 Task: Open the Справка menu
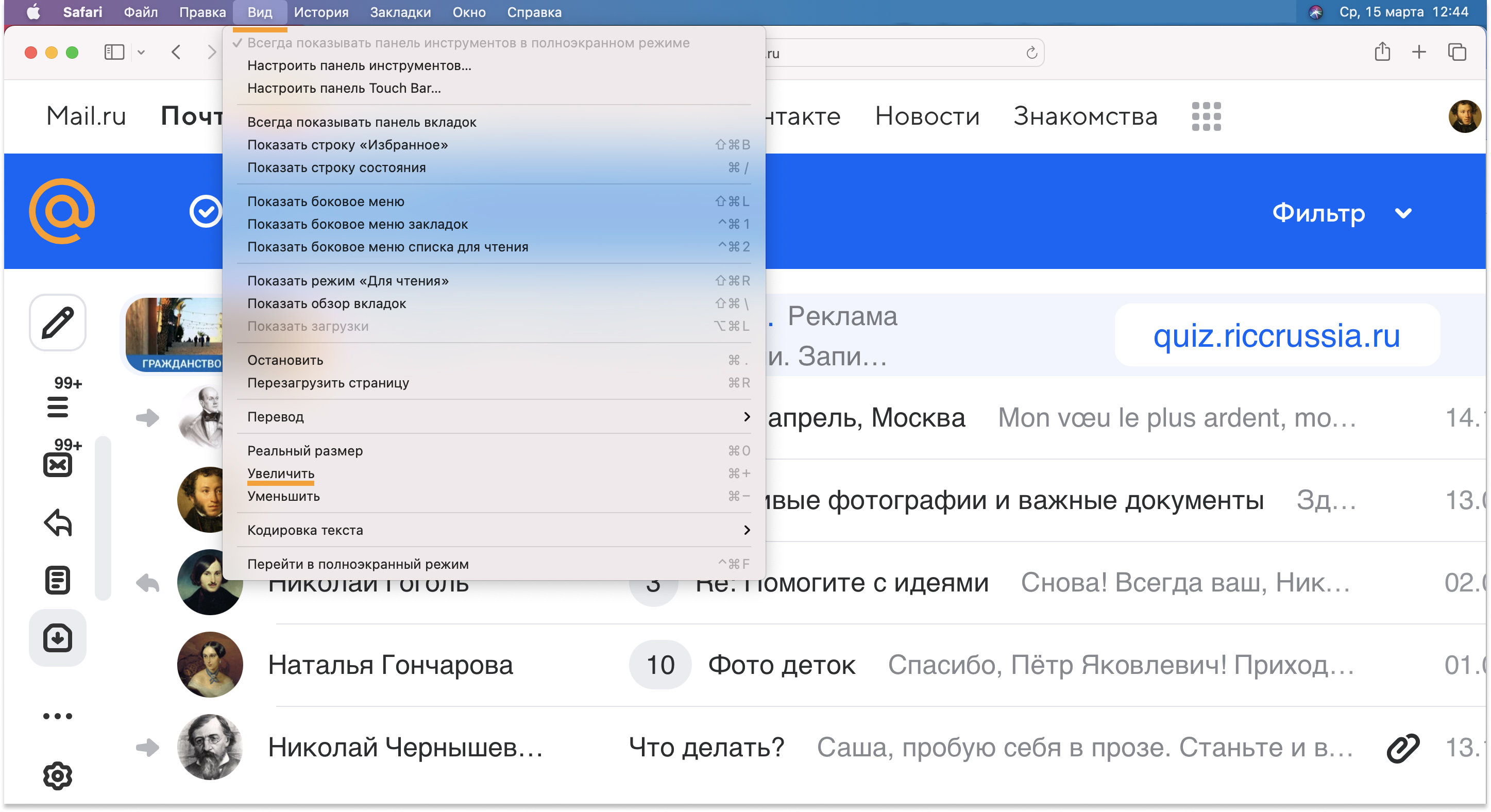point(534,12)
